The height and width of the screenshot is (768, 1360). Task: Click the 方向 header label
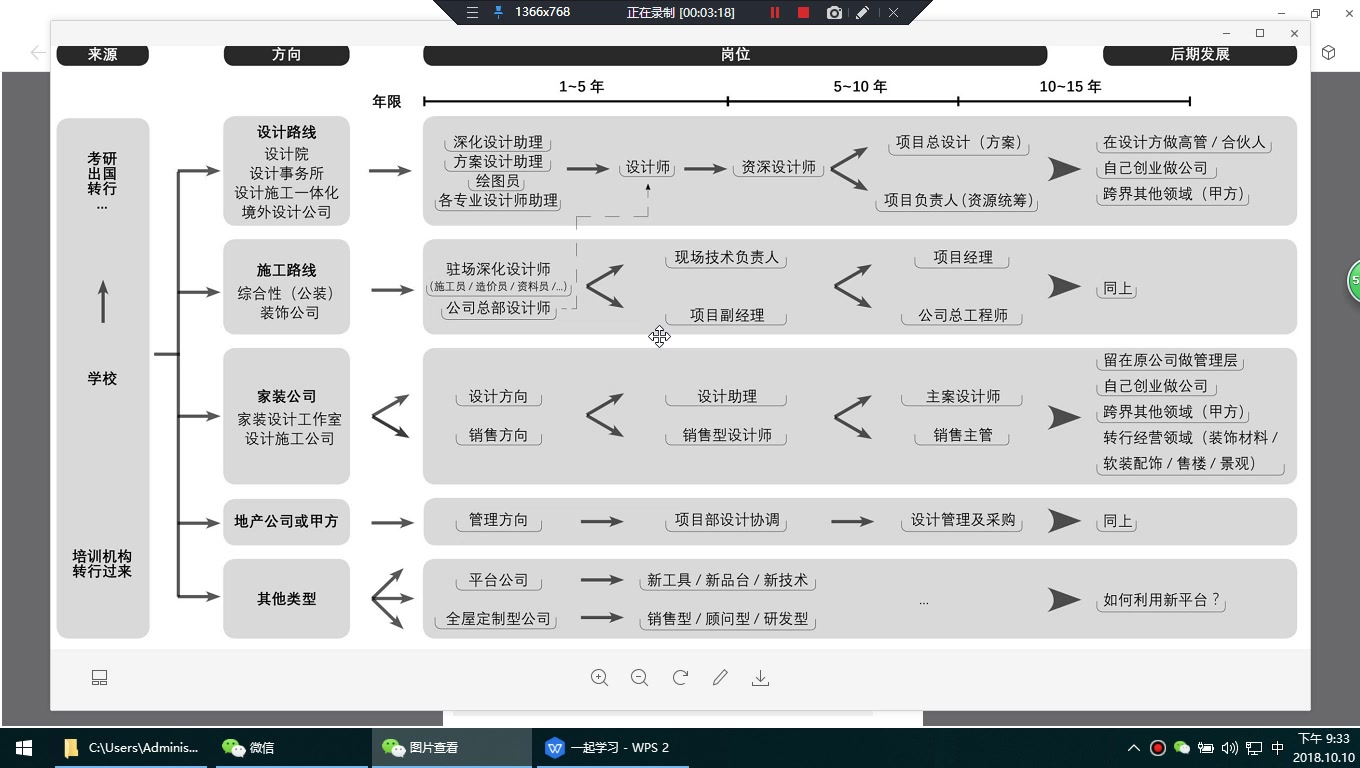click(287, 54)
